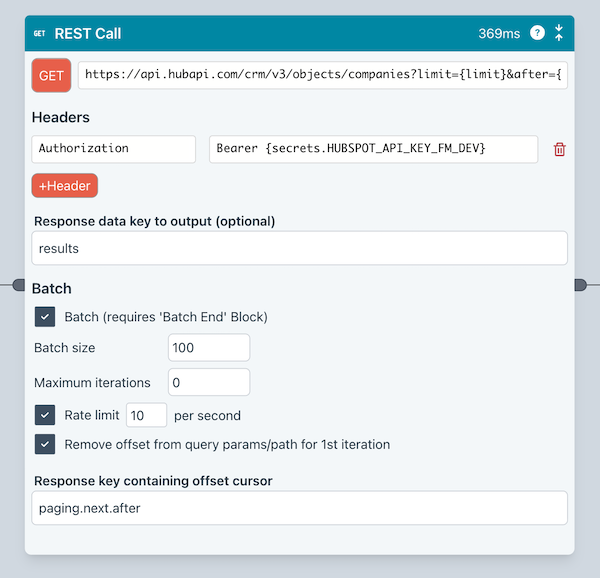The width and height of the screenshot is (600, 578).
Task: Click the right output connector port
Action: tap(581, 285)
